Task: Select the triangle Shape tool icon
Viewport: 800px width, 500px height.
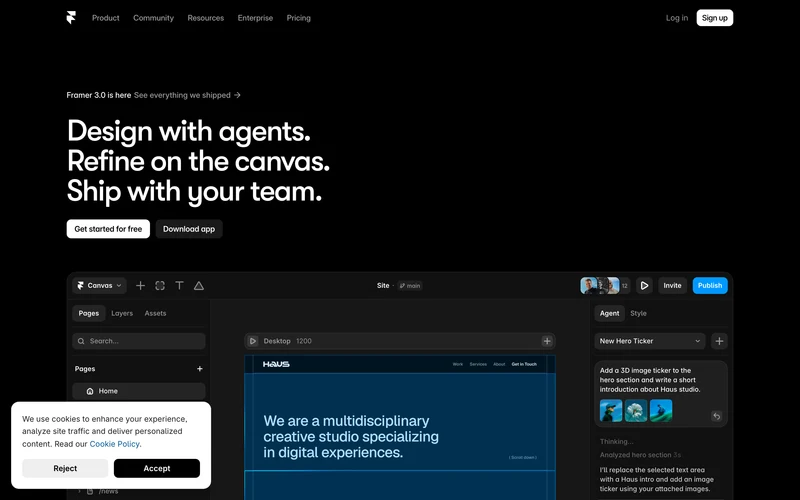Action: [x=198, y=286]
